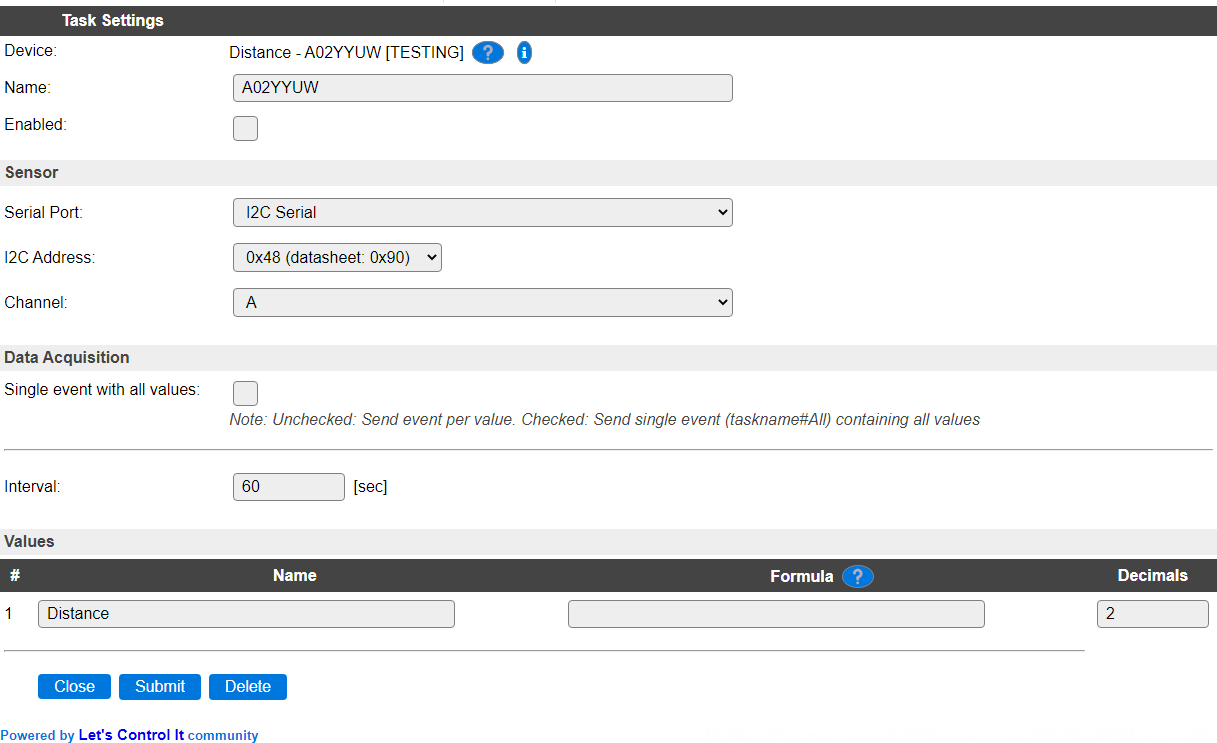Screen dimensions: 1217x743
Task: Toggle the Enabled checkbox
Action: click(245, 128)
